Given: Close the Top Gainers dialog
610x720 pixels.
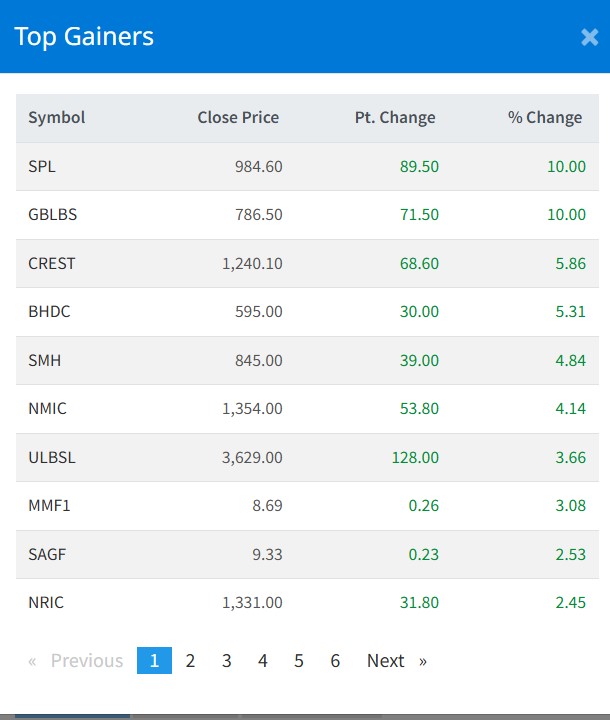Looking at the screenshot, I should [589, 37].
